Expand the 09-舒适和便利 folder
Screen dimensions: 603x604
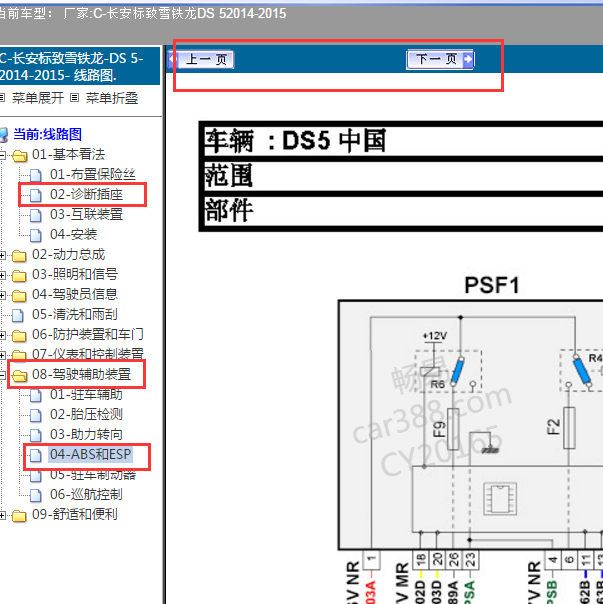[x=2, y=515]
